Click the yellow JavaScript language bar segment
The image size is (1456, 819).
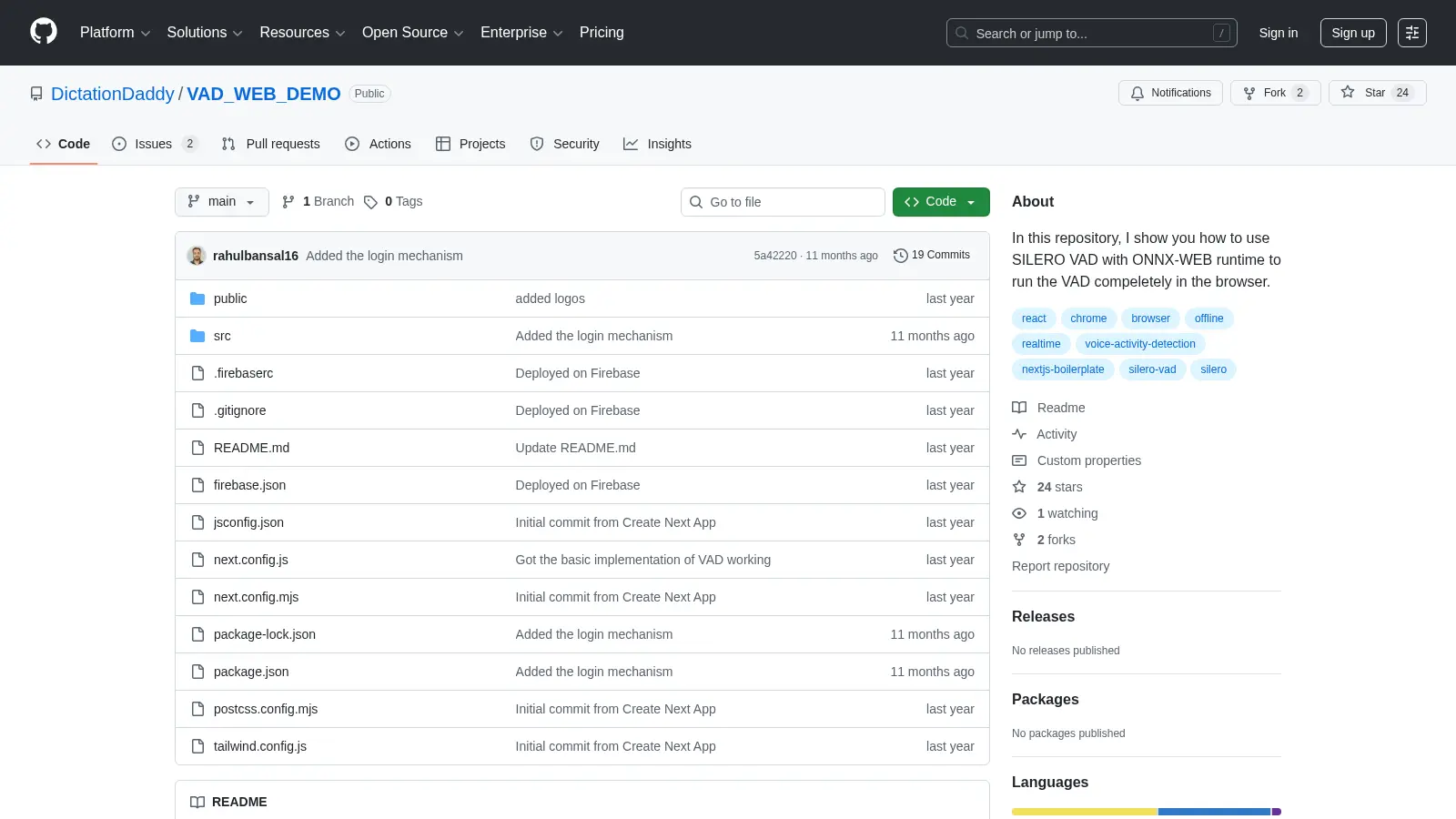[1085, 812]
